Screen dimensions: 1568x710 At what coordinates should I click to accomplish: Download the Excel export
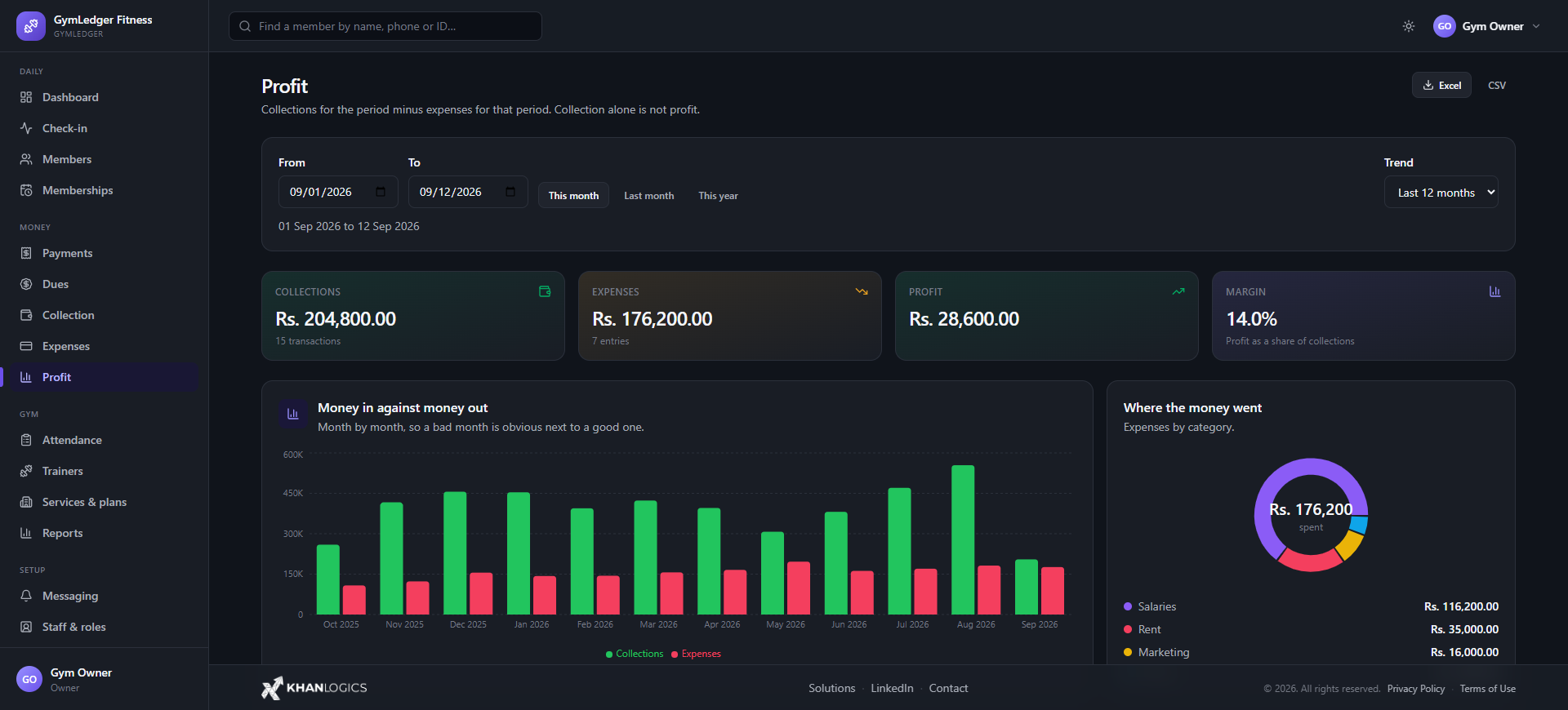click(x=1441, y=85)
